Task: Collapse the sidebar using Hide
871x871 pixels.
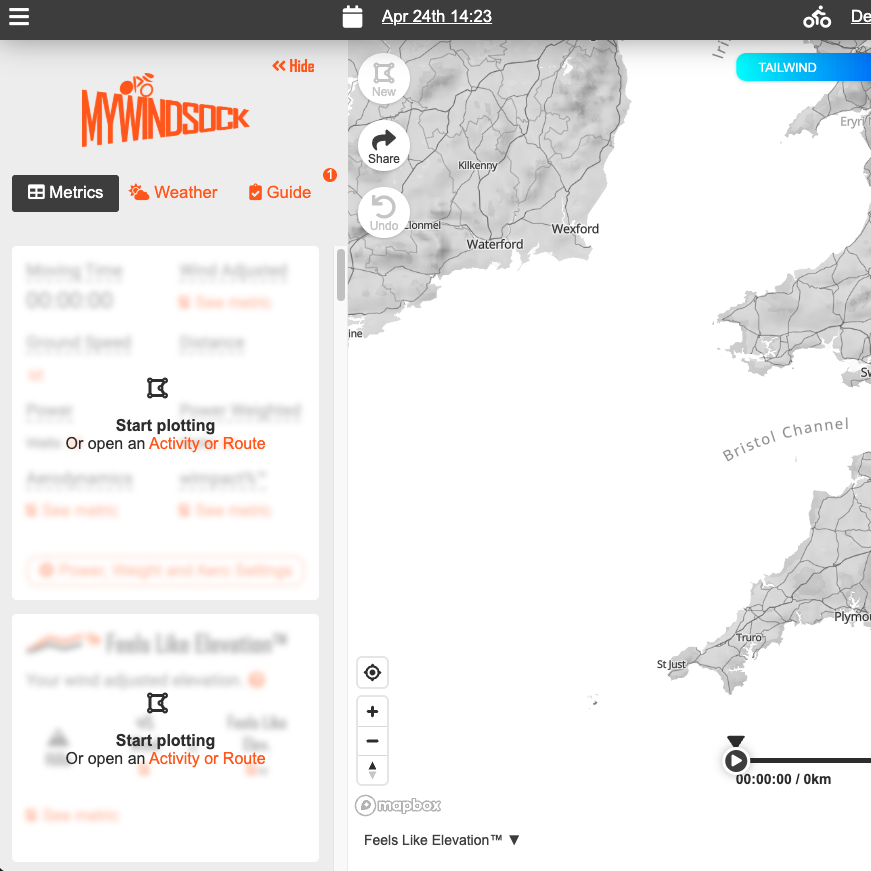Action: pos(292,66)
